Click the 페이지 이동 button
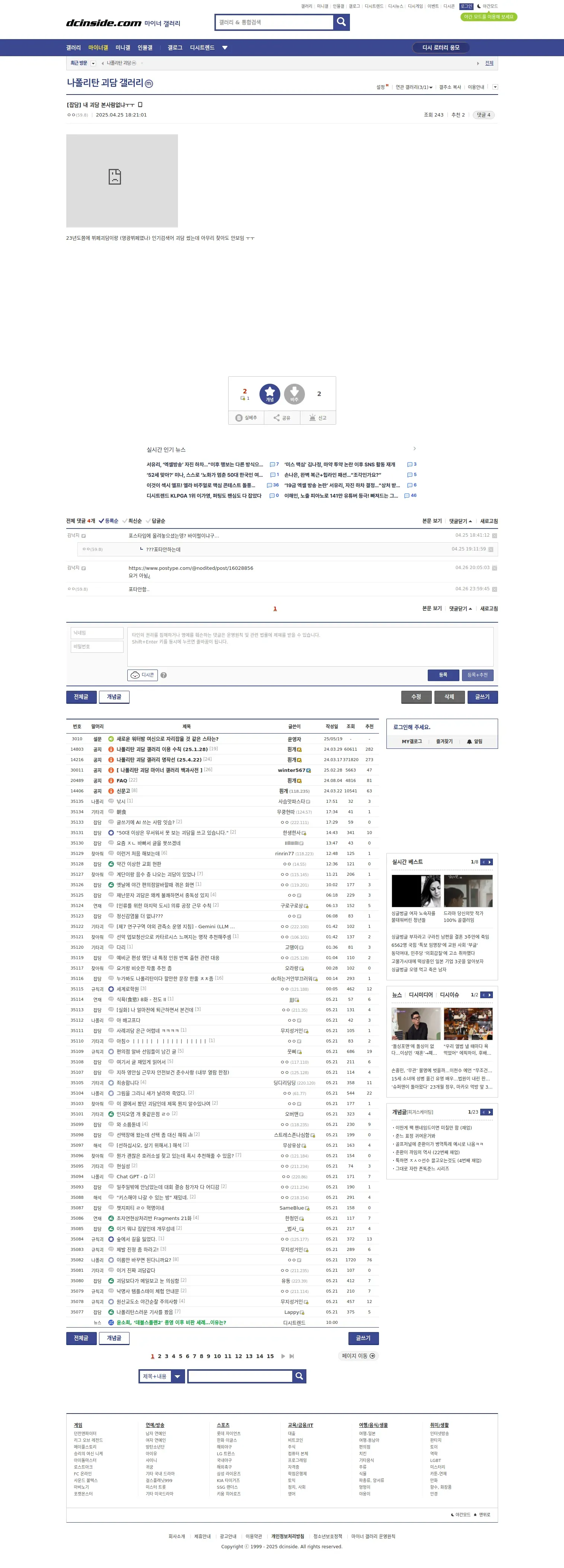 [359, 1355]
